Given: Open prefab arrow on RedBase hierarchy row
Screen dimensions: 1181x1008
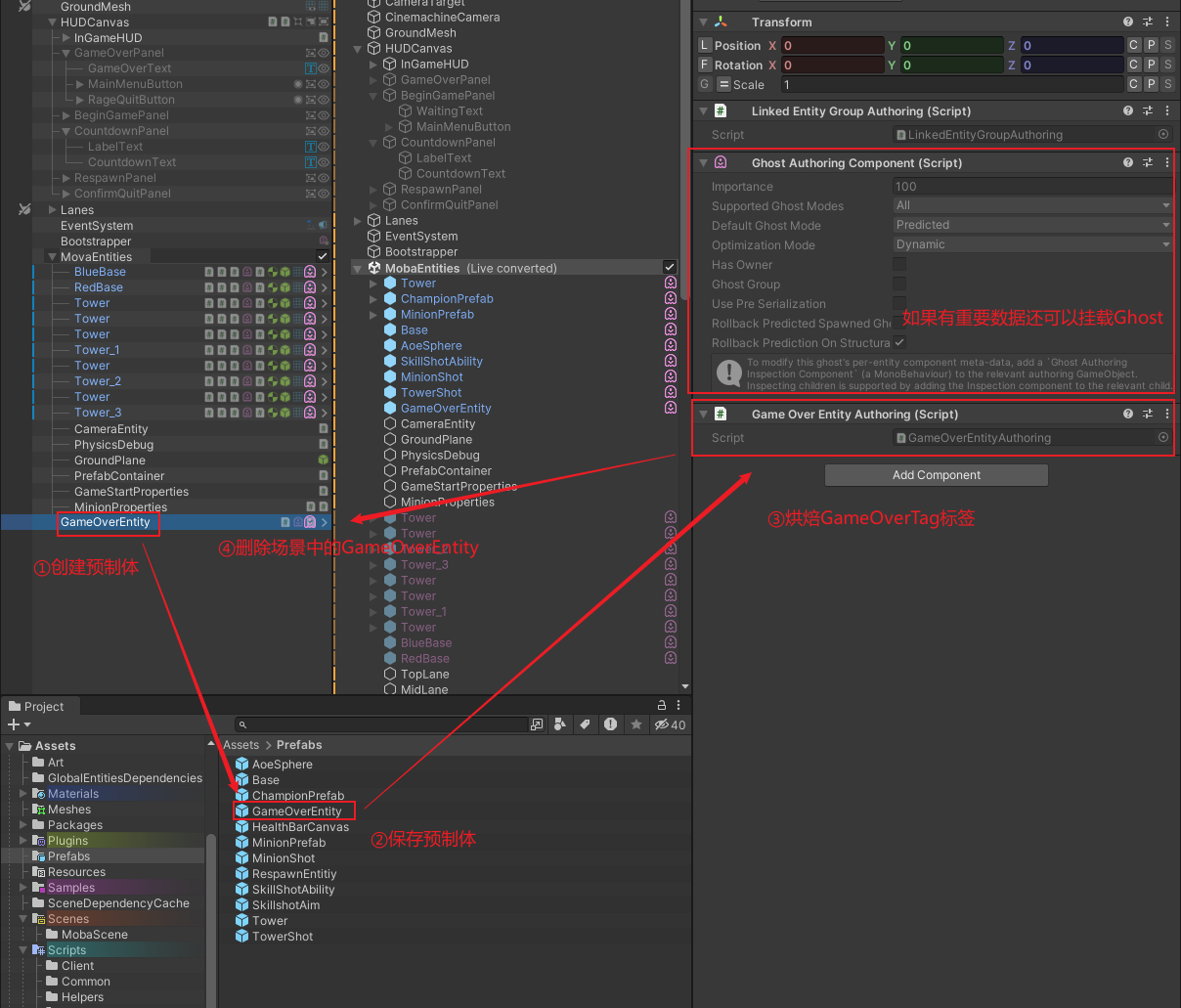Looking at the screenshot, I should [325, 287].
